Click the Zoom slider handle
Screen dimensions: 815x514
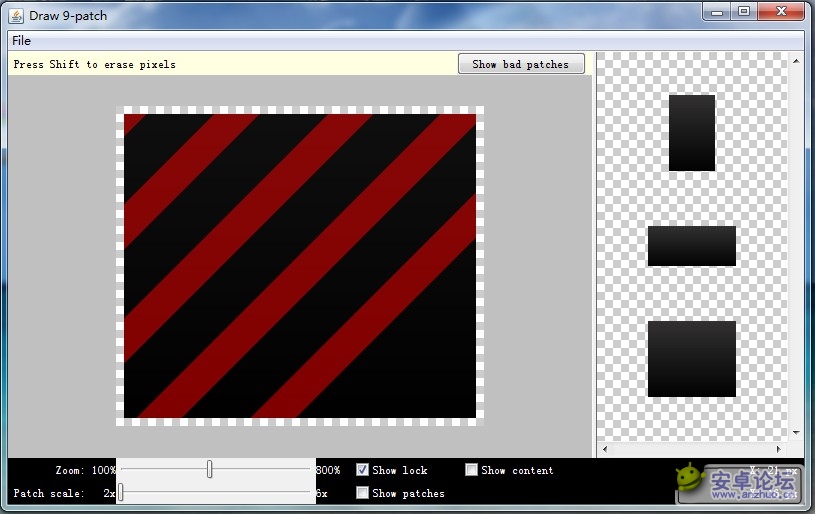pos(209,469)
